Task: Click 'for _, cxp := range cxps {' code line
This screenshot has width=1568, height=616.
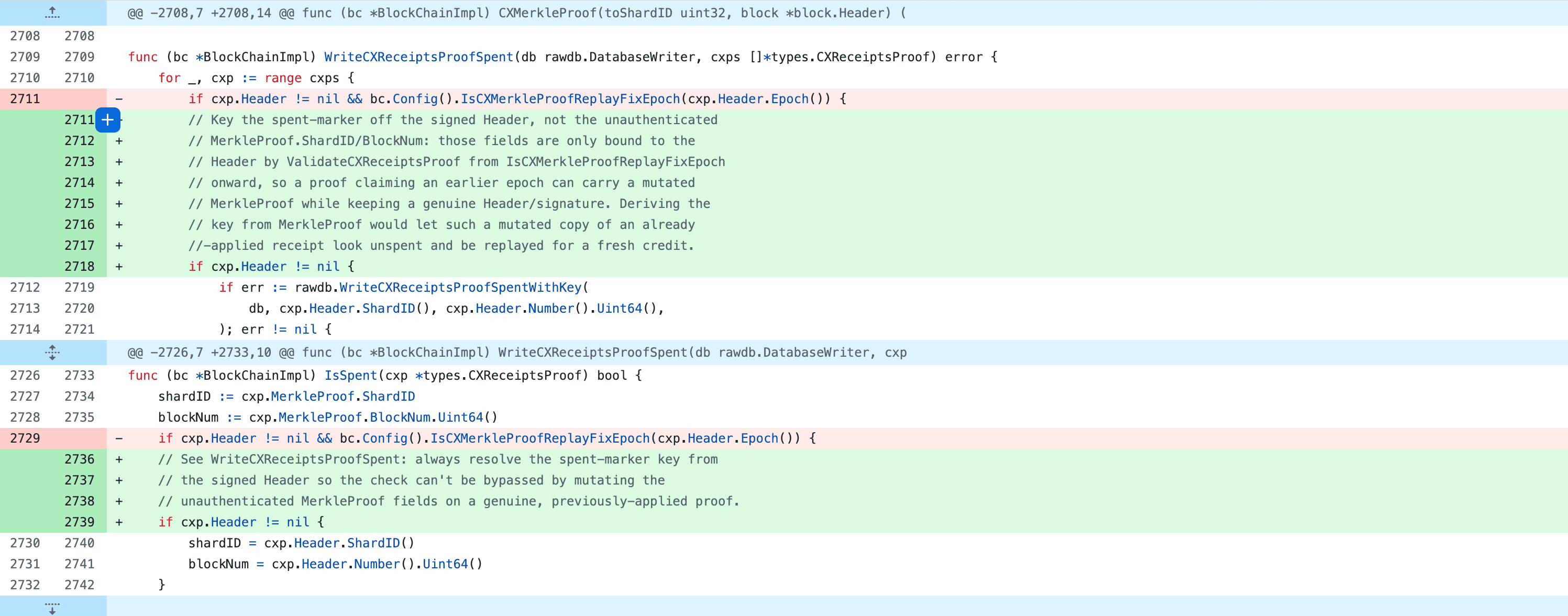Action: click(256, 78)
